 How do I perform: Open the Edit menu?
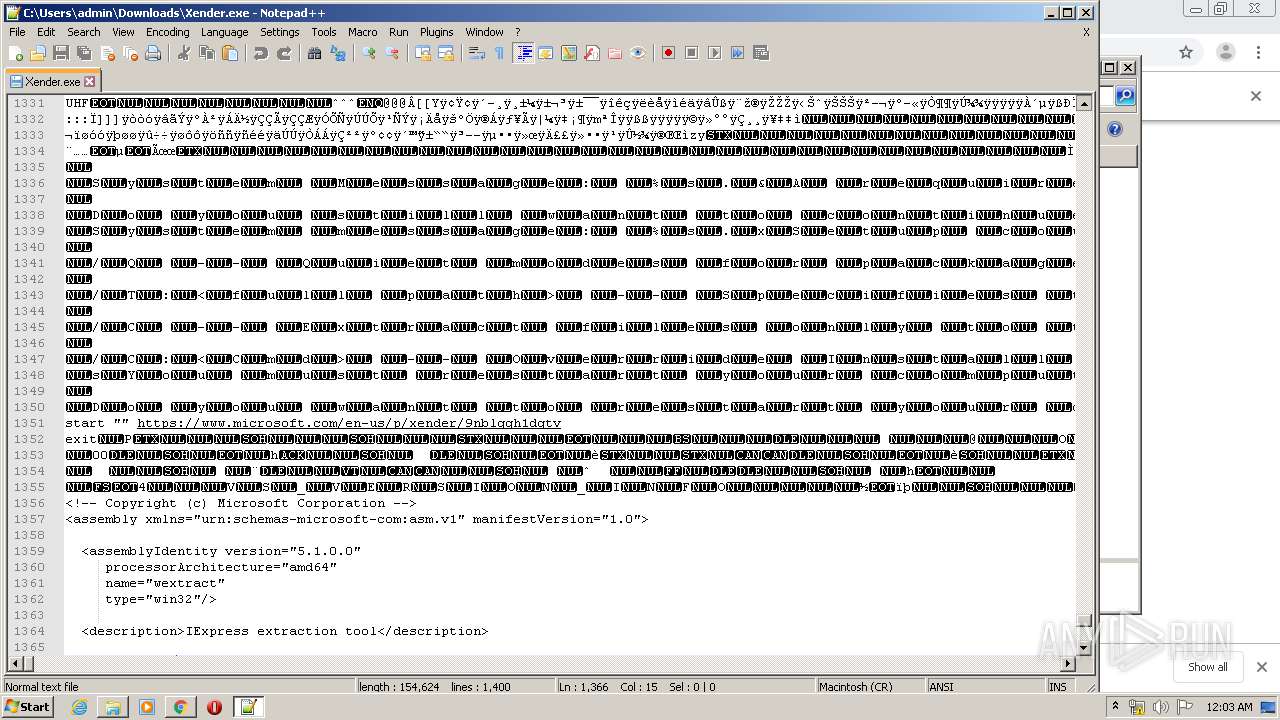[46, 32]
